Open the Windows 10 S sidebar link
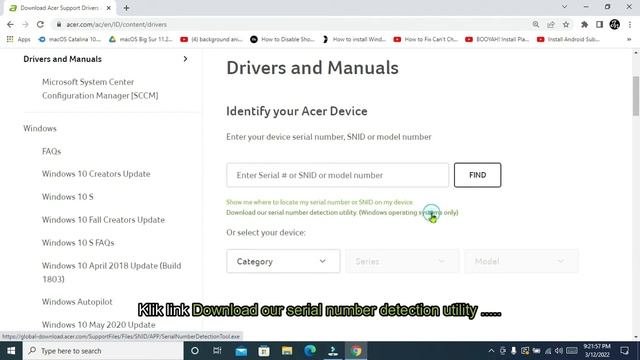This screenshot has height=360, width=640. [x=67, y=197]
